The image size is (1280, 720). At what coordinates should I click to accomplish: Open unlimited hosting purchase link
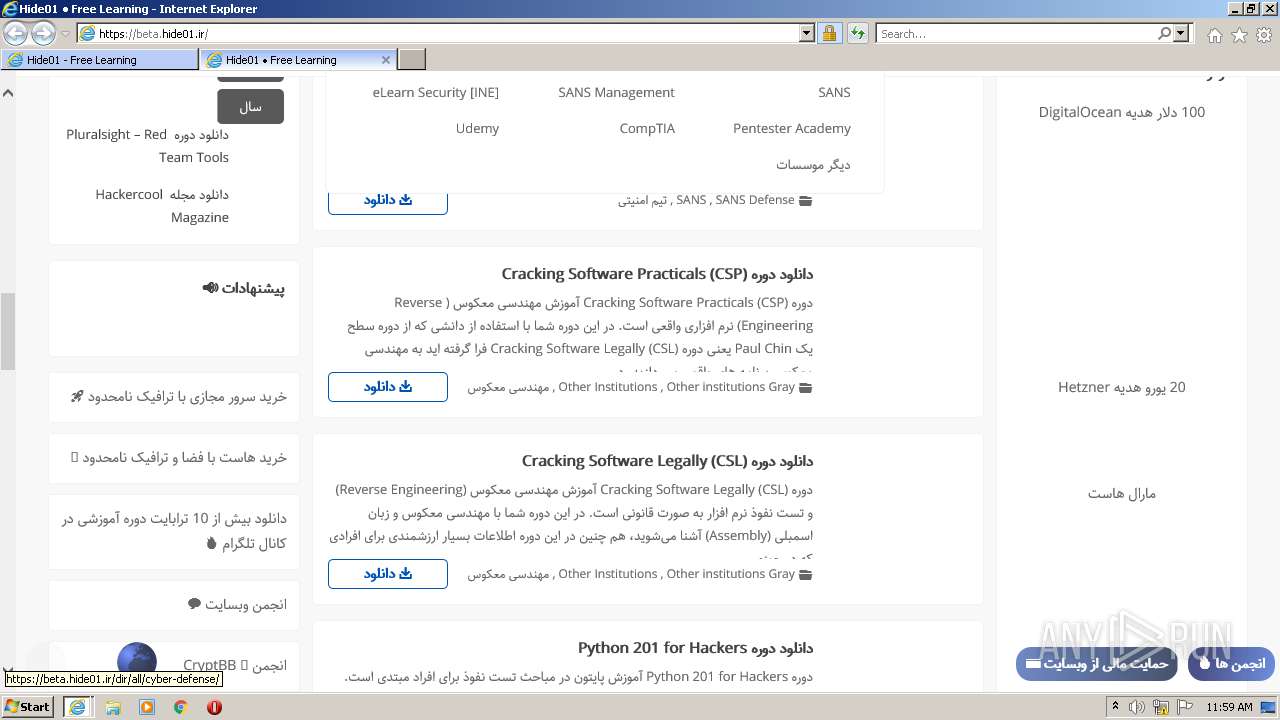tap(178, 458)
